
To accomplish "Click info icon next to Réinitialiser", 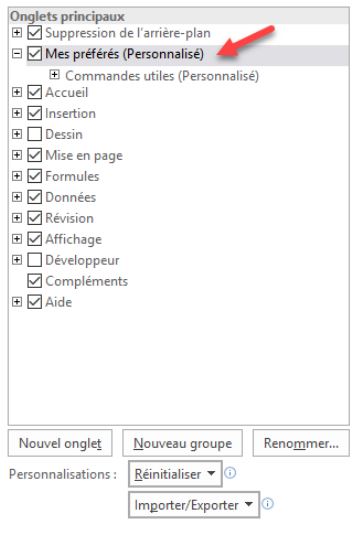I will [230, 473].
